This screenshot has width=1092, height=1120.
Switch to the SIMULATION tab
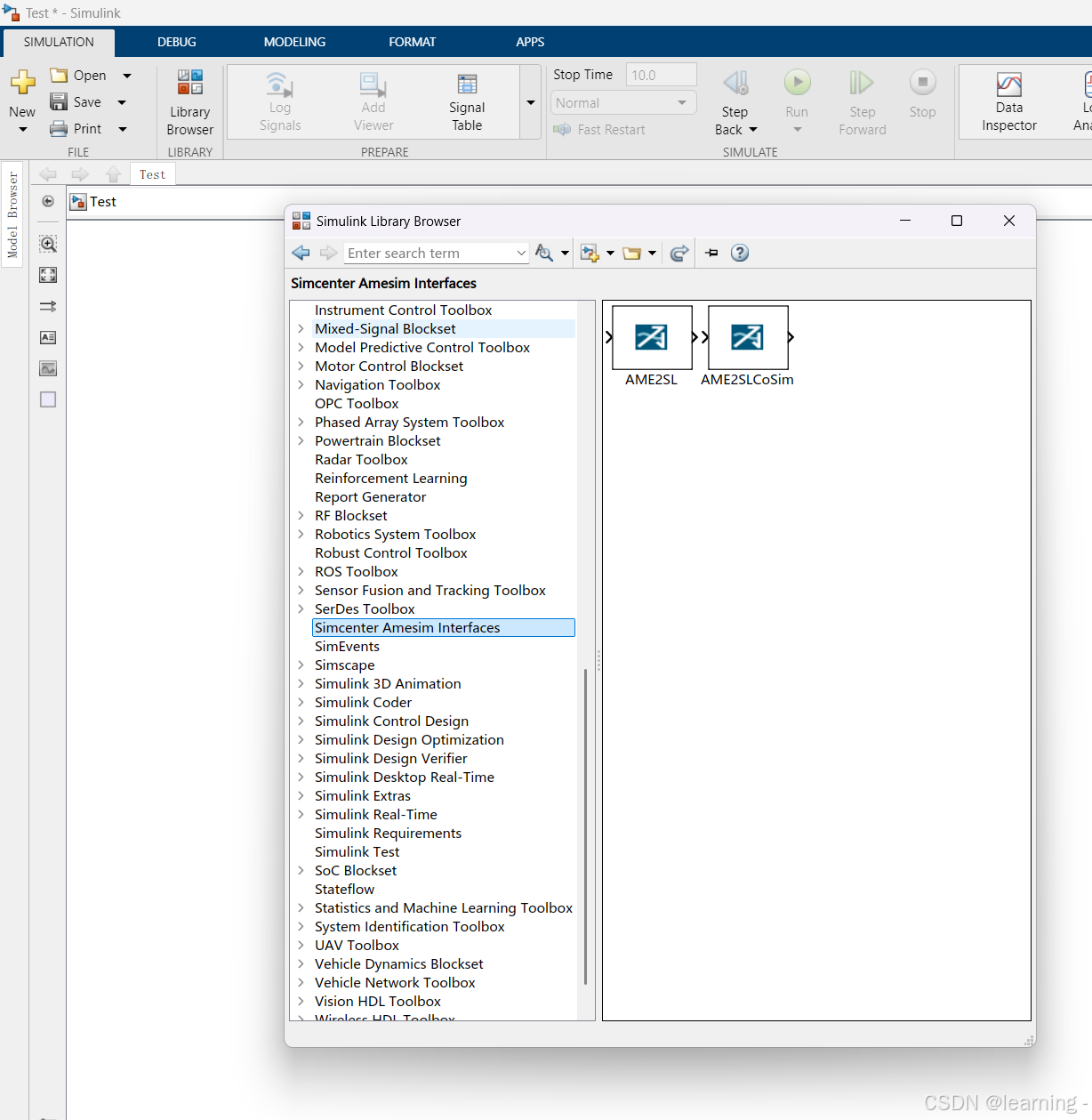tap(59, 42)
